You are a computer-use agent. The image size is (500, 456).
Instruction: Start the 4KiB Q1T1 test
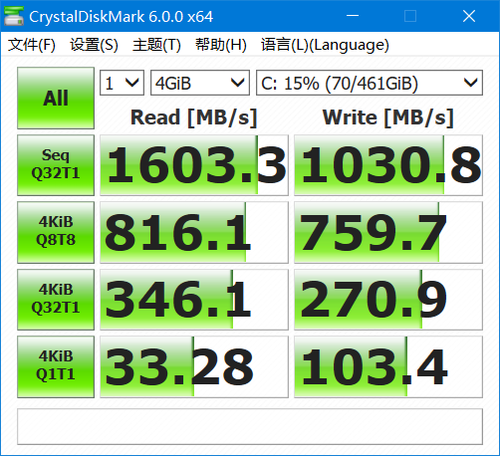(56, 366)
